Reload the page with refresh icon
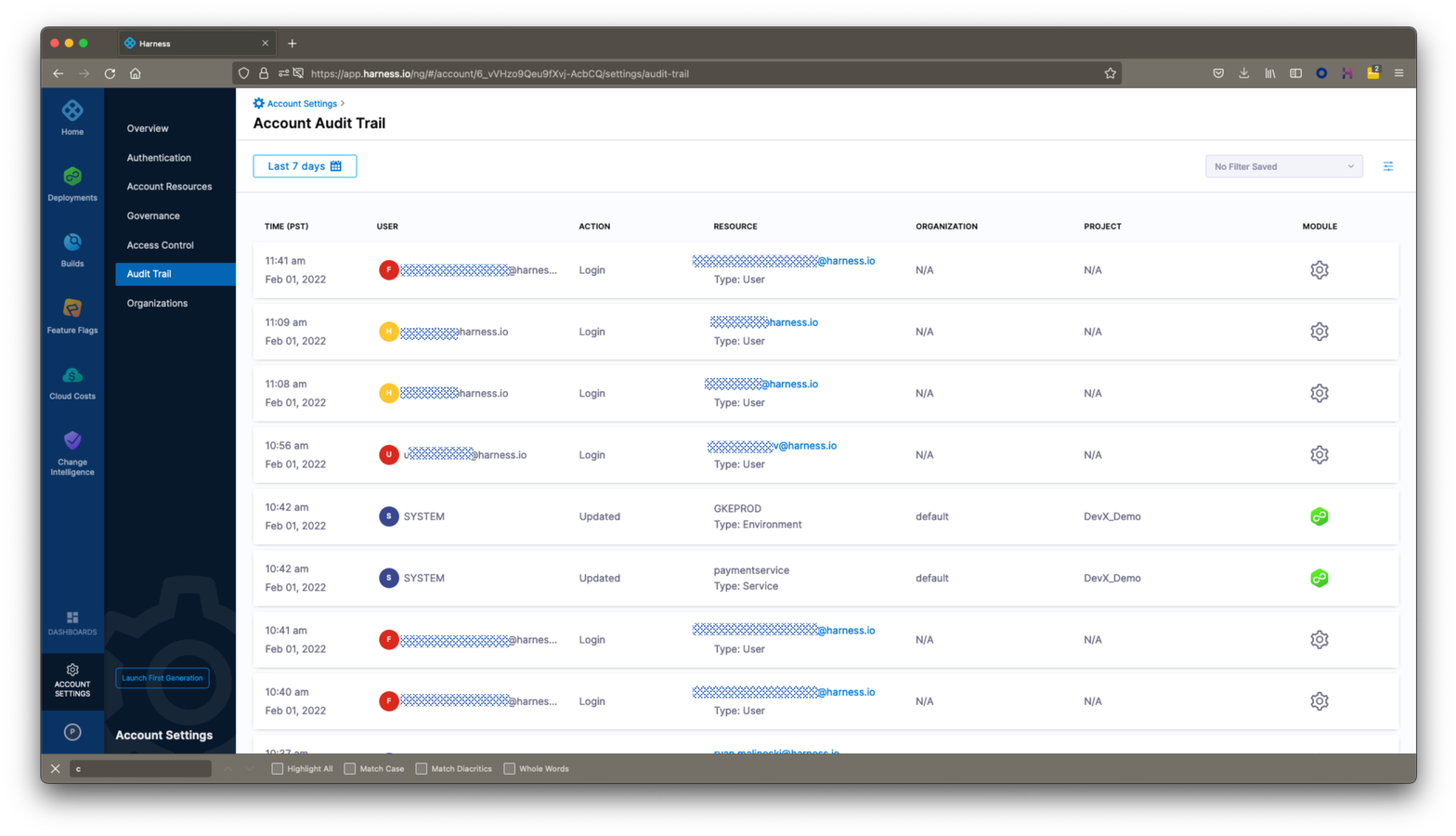This screenshot has width=1456, height=836. coord(110,73)
